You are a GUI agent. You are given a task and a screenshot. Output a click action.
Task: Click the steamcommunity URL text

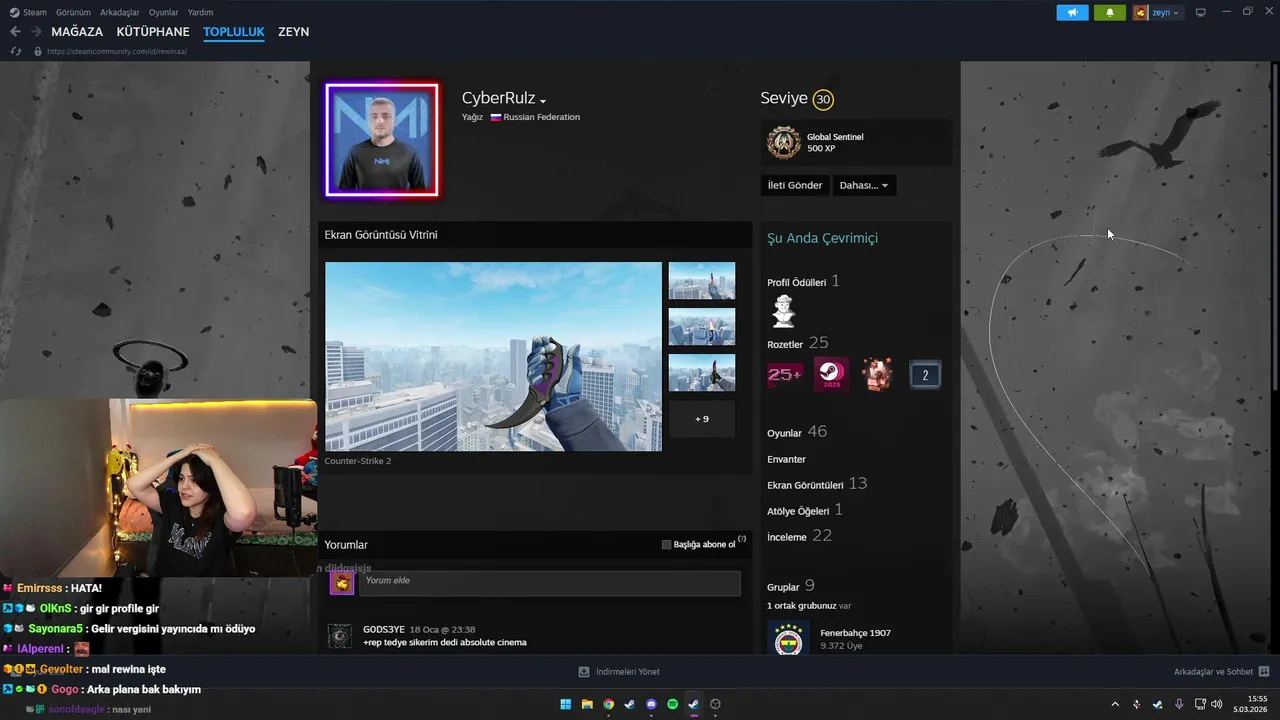coord(117,51)
